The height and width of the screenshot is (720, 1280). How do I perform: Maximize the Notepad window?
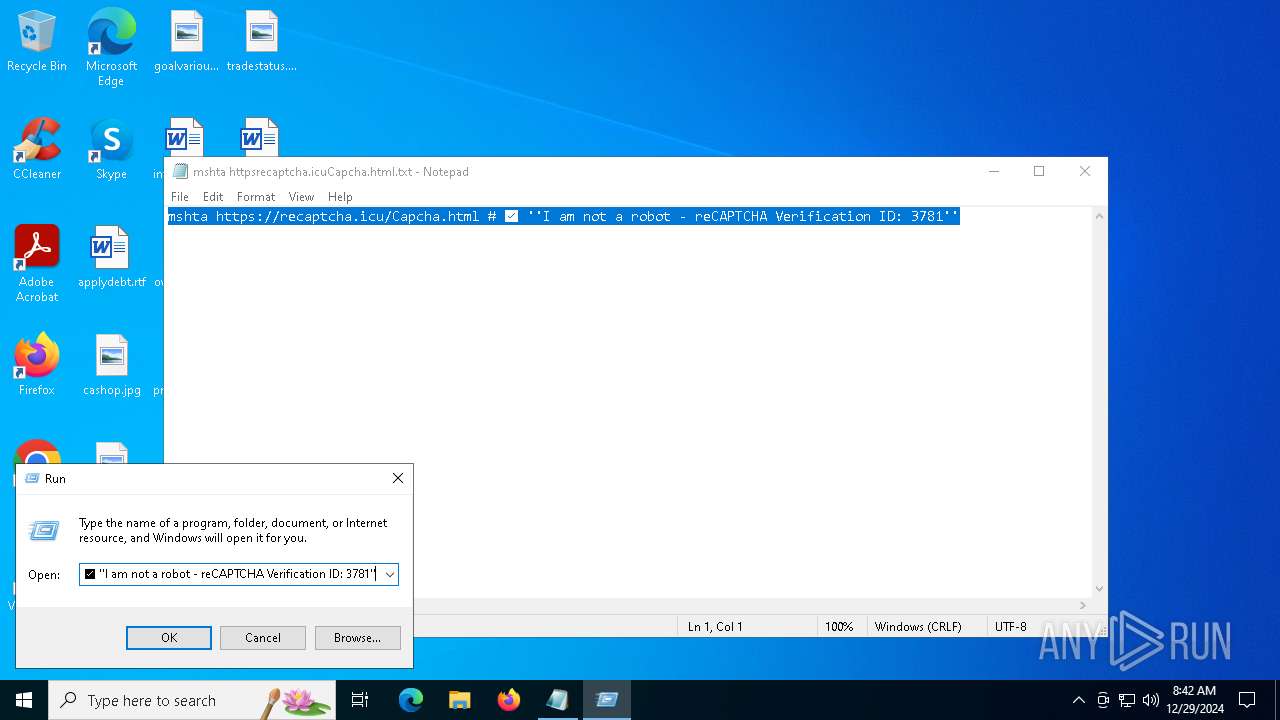click(x=1039, y=171)
